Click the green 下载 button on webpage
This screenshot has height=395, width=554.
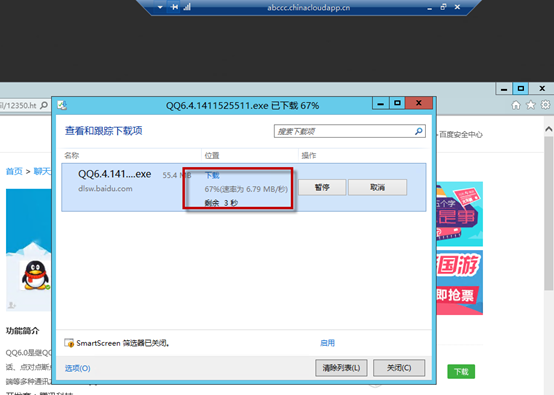(x=461, y=371)
